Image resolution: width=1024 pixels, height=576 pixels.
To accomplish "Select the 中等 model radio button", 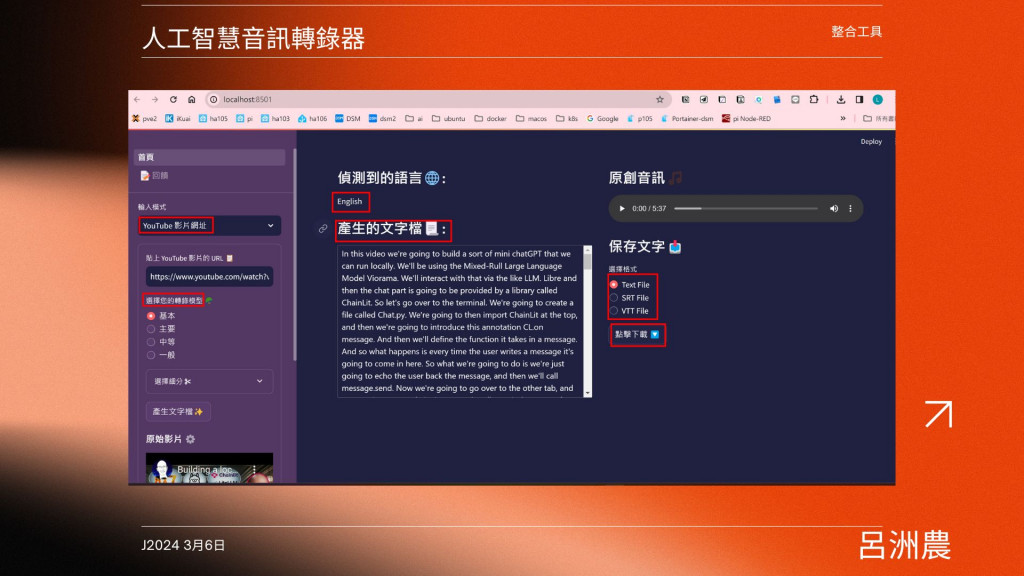I will (151, 342).
